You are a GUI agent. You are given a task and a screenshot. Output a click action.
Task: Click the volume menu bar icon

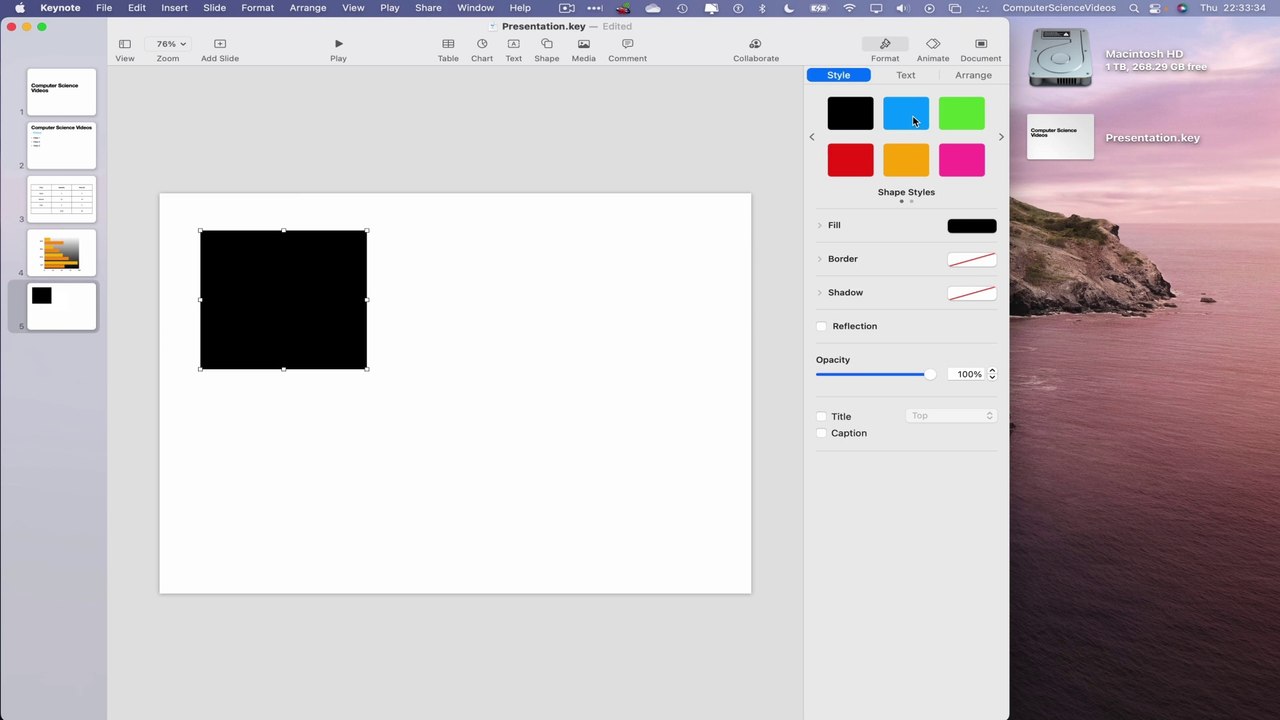tap(903, 8)
